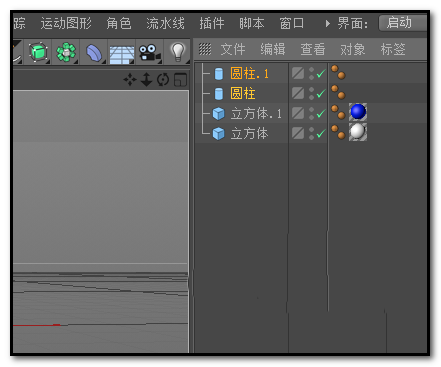Image resolution: width=441 pixels, height=367 pixels.
Task: Select the white material tag on 立方体
Action: coord(358,132)
